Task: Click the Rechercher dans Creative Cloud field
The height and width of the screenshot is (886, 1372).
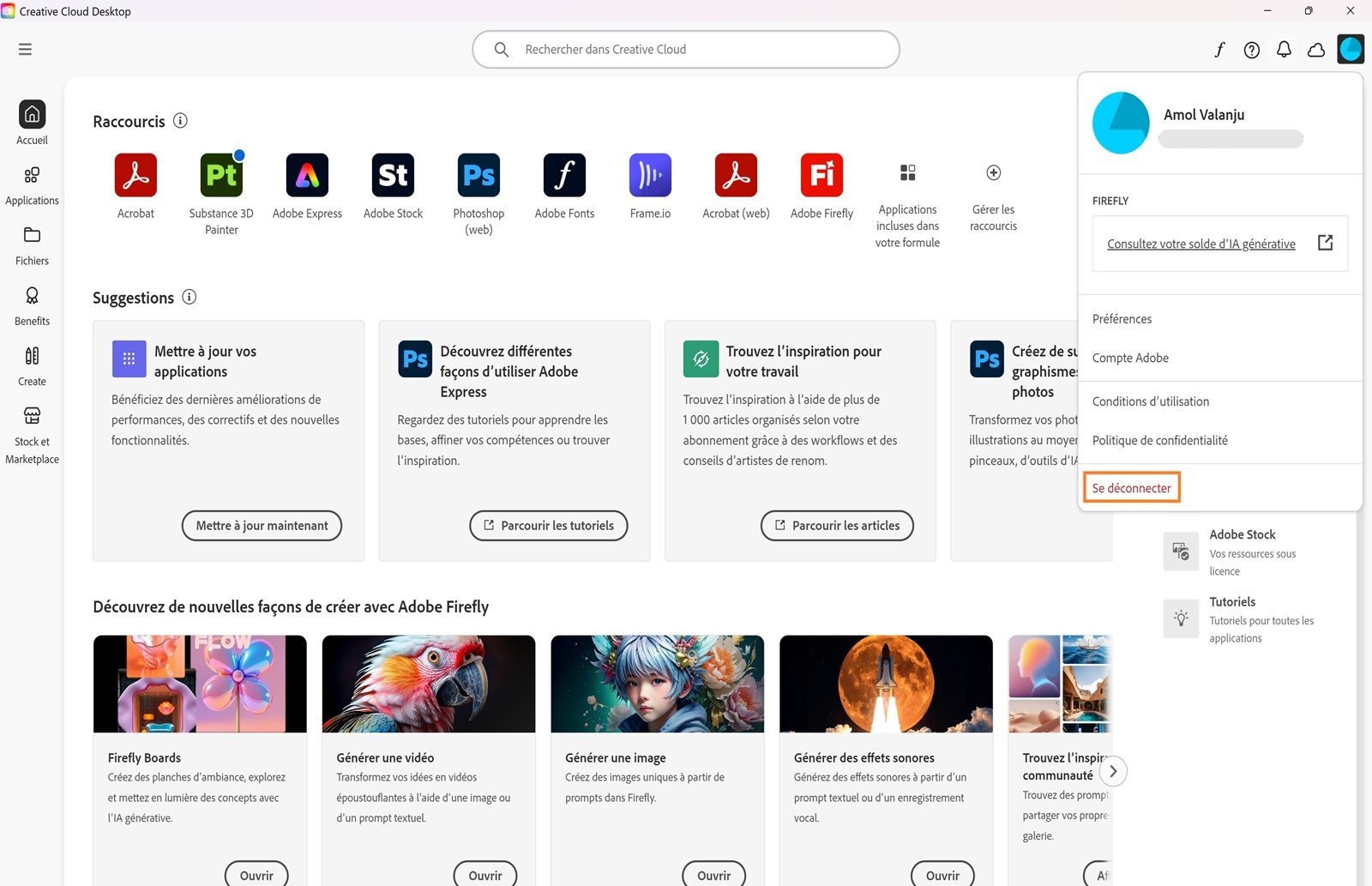Action: (686, 49)
